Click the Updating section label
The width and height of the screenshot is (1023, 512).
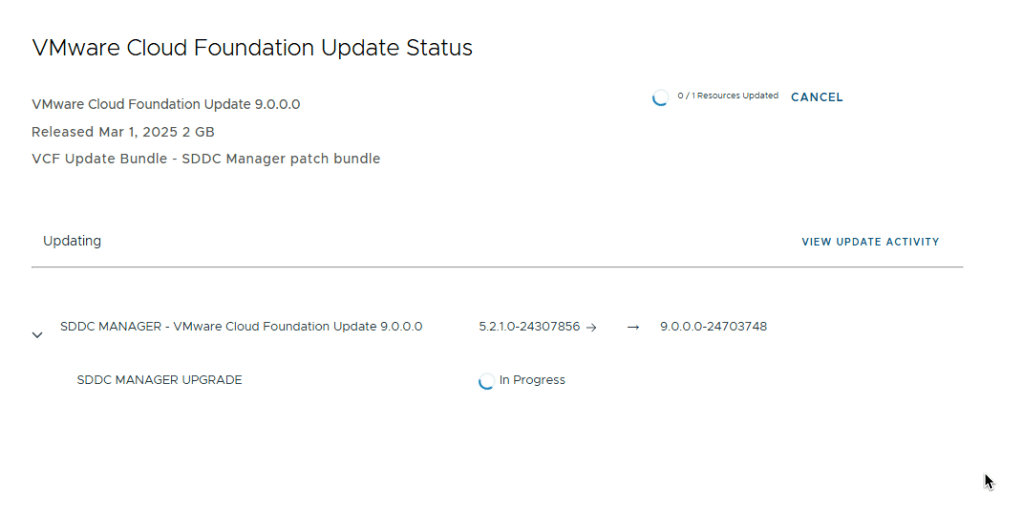[x=72, y=241]
